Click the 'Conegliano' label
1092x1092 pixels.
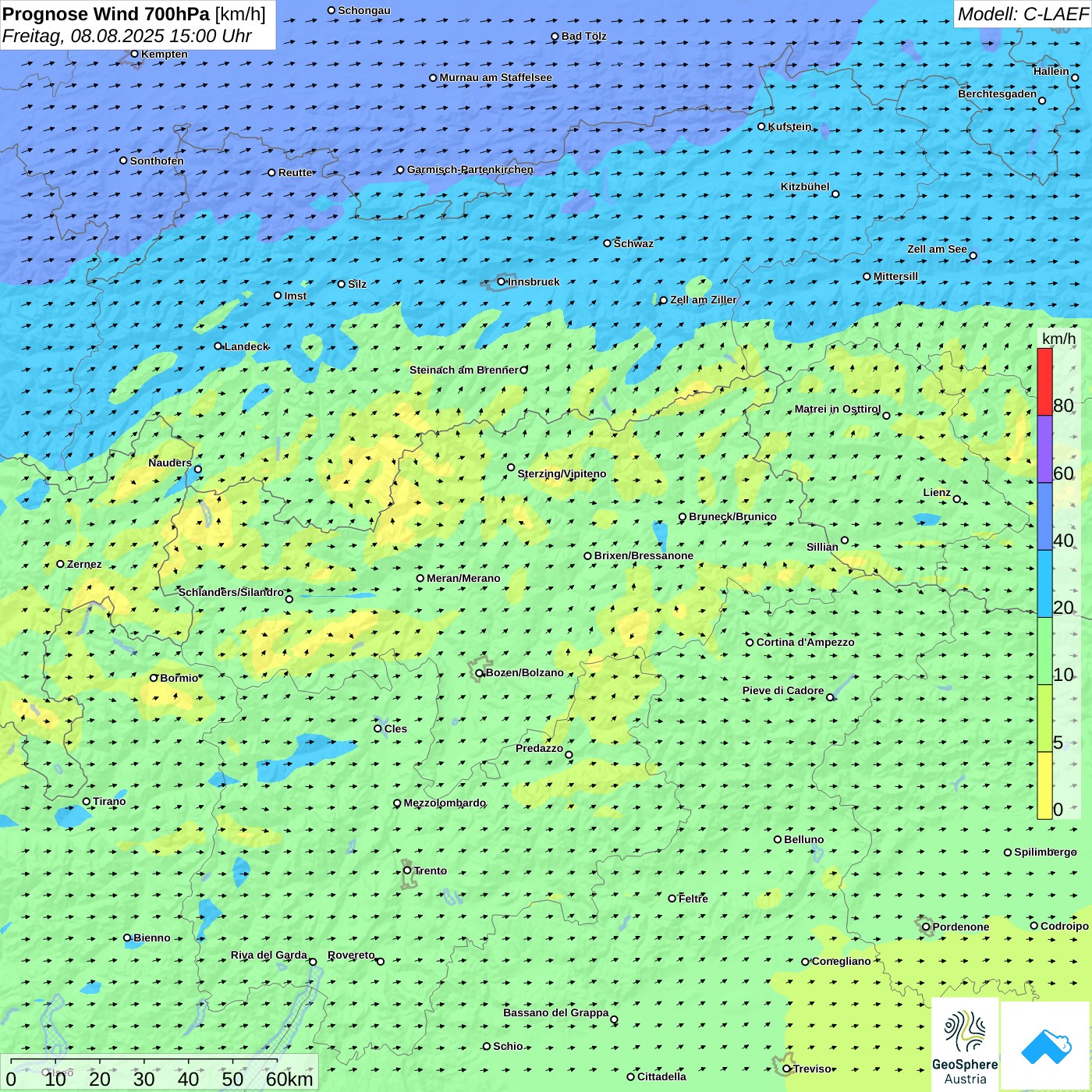(841, 961)
